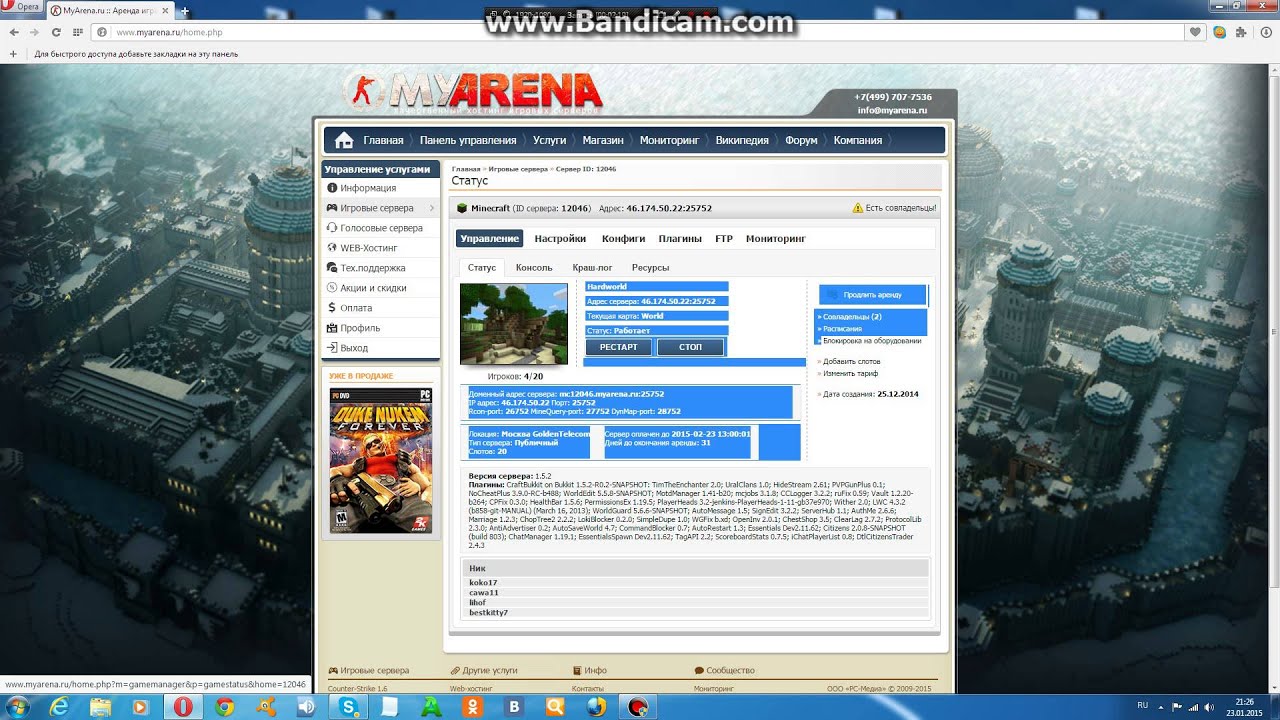The image size is (1280, 720).
Task: Open Другие услуги footer link
Action: pyautogui.click(x=490, y=670)
